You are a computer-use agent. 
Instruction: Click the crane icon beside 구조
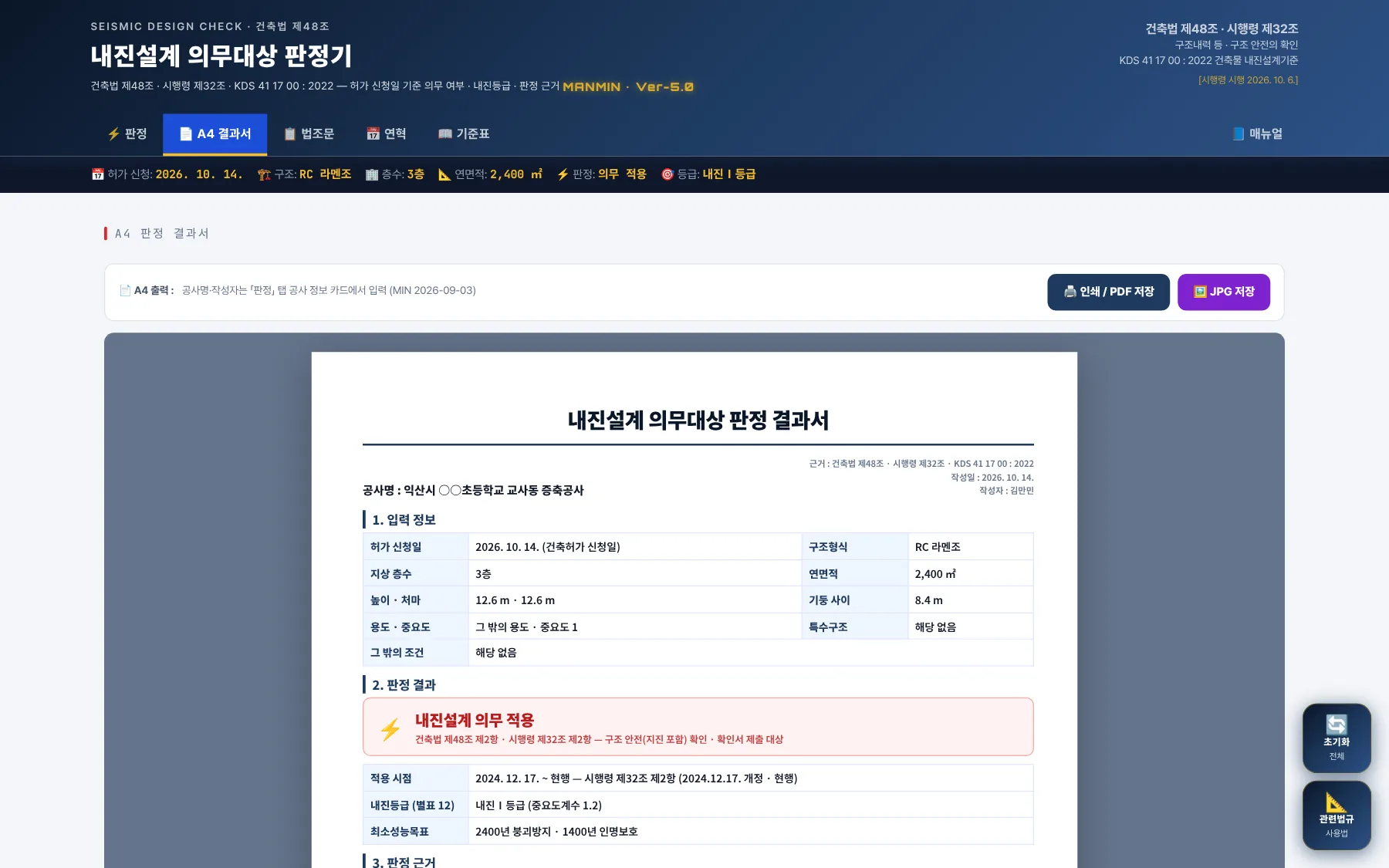(264, 174)
